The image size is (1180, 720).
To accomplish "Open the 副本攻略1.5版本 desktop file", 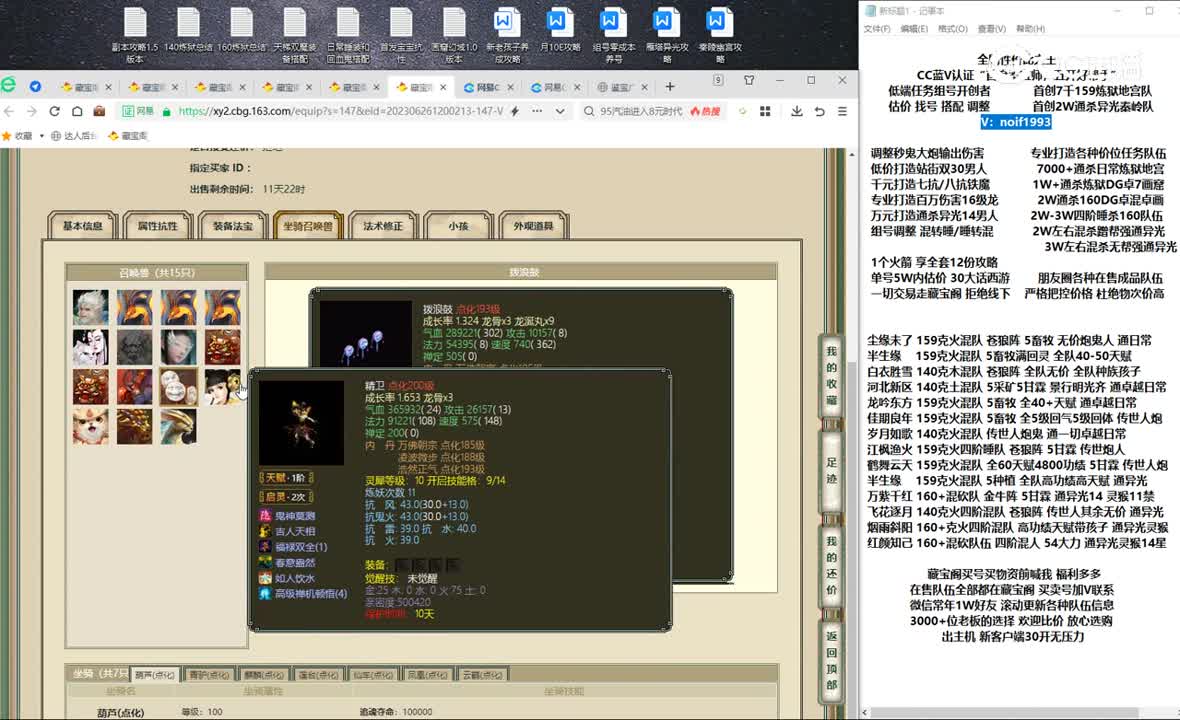I will pyautogui.click(x=135, y=35).
